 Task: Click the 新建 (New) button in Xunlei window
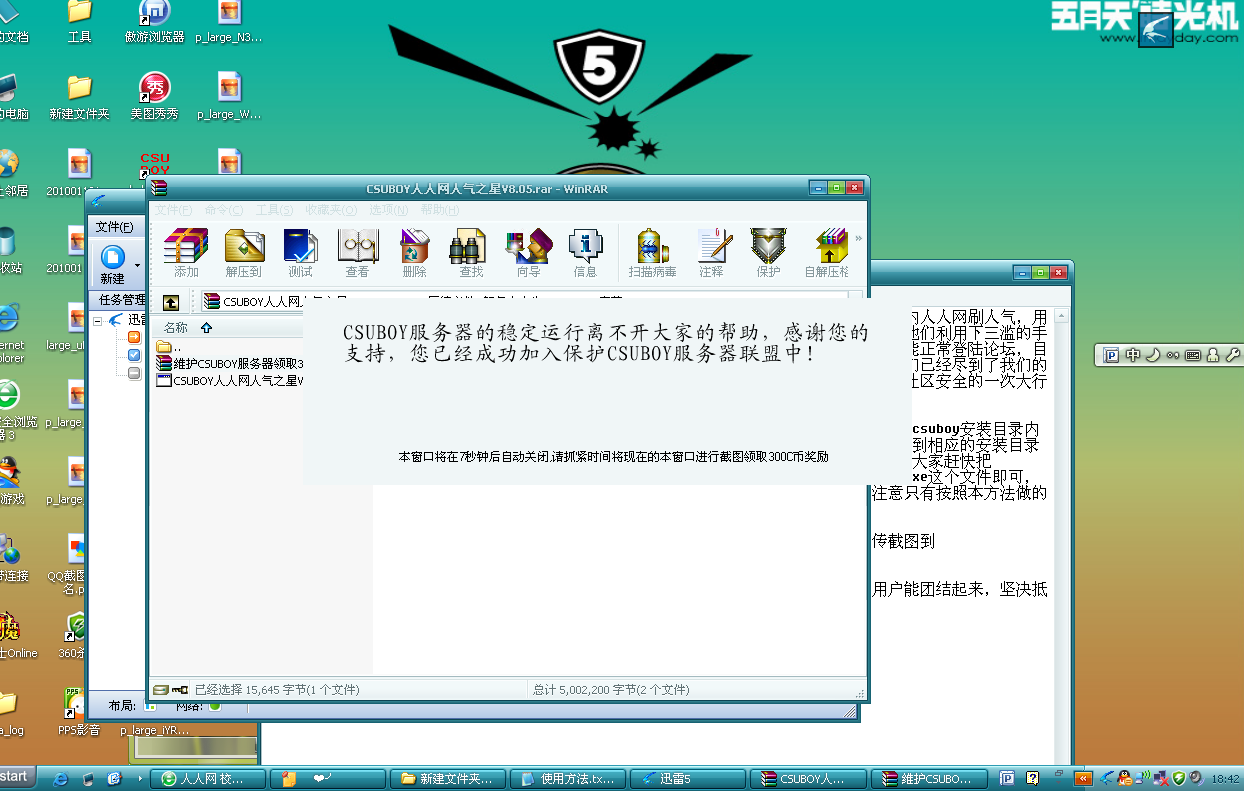pos(113,265)
